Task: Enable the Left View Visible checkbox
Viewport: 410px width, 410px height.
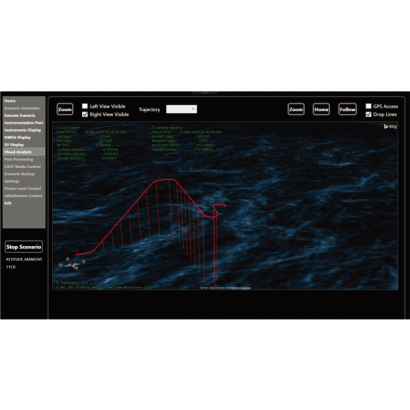Action: [85, 106]
